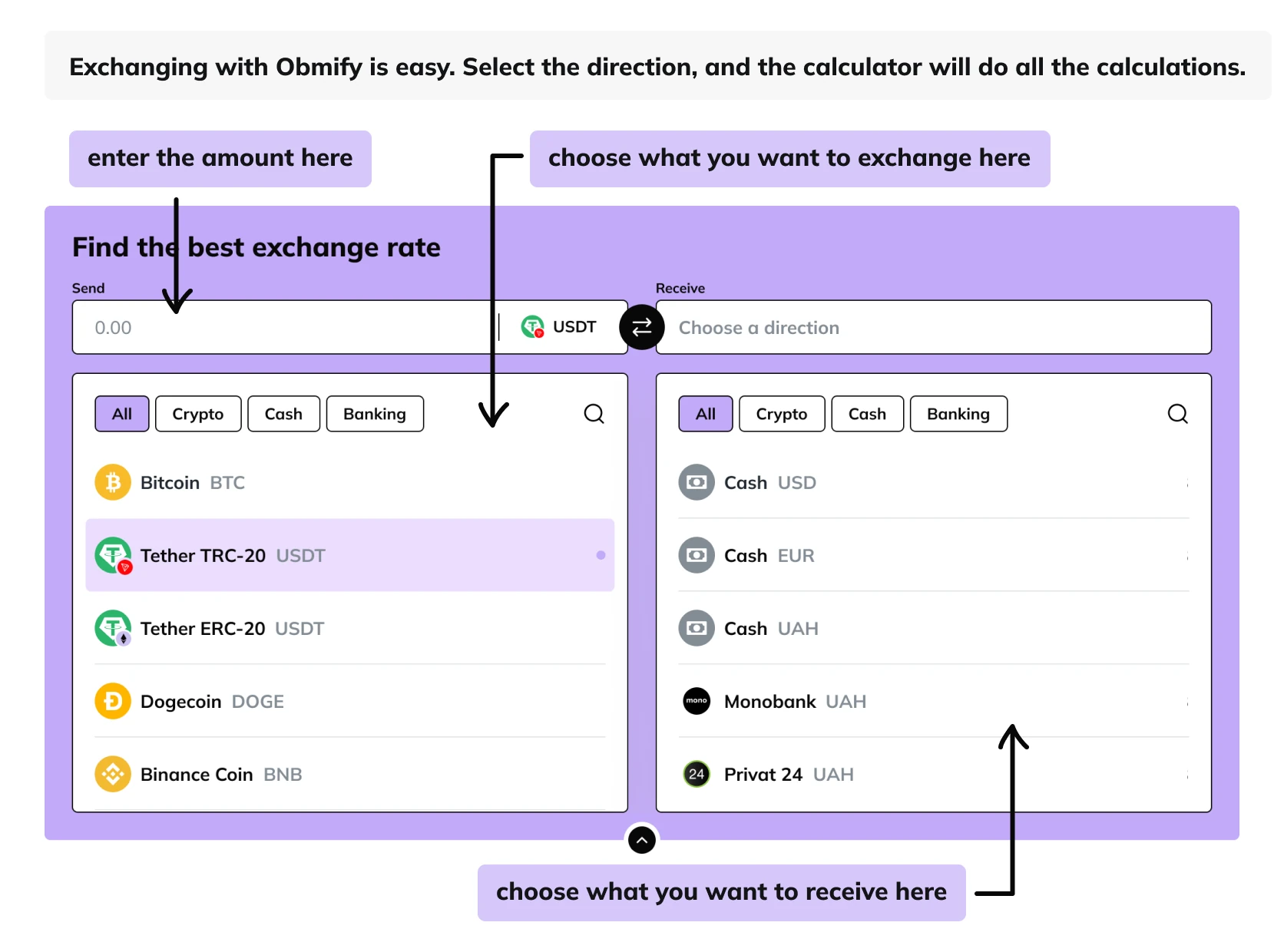Click the swap direction arrows button

click(x=641, y=327)
